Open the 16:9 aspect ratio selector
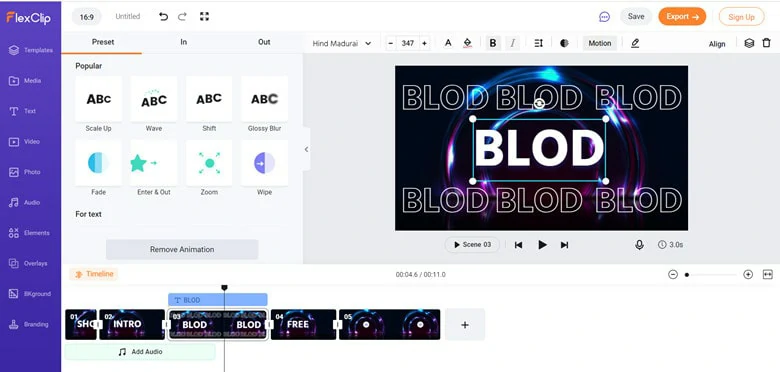The width and height of the screenshot is (780, 372). pyautogui.click(x=87, y=17)
